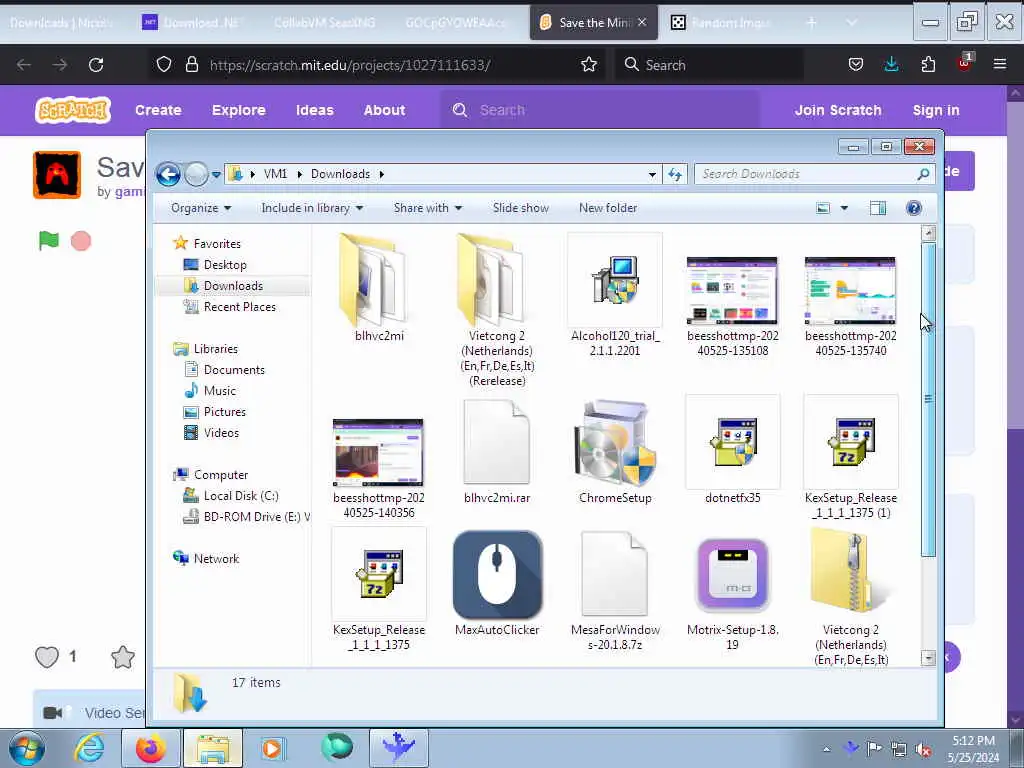Image resolution: width=1024 pixels, height=768 pixels.
Task: Reload the Scratch page in Firefox
Action: click(x=96, y=65)
